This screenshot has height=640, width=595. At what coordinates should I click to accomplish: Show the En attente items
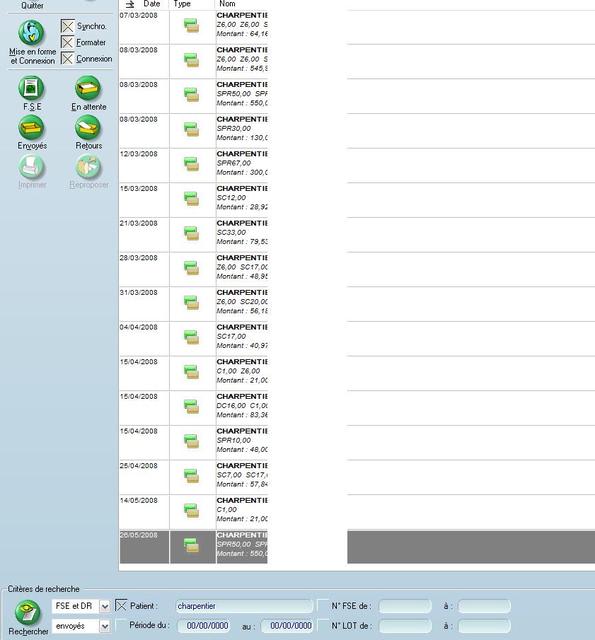88,88
